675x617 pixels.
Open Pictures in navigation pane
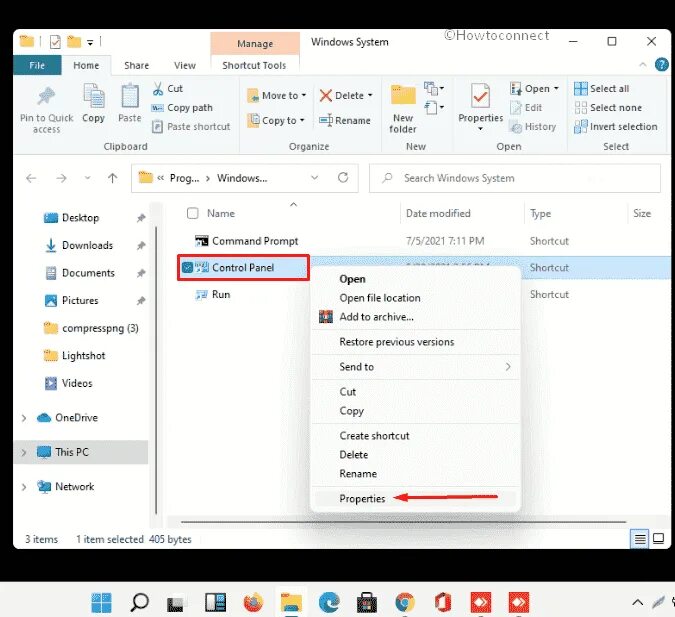click(x=80, y=301)
